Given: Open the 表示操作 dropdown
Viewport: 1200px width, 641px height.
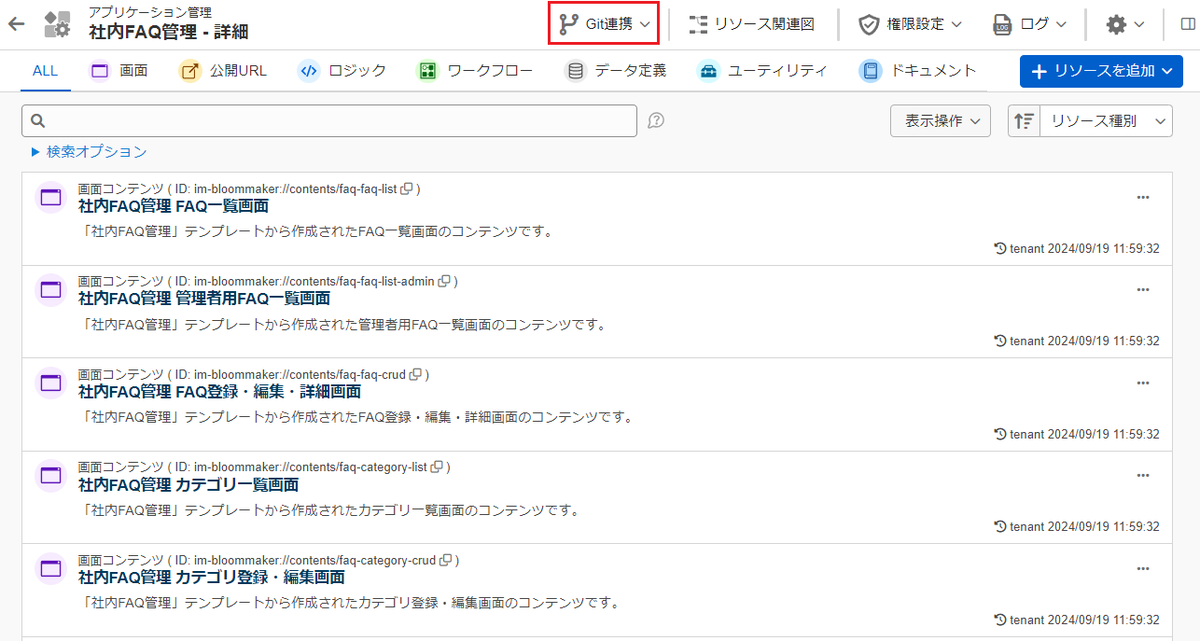Looking at the screenshot, I should click(x=939, y=120).
